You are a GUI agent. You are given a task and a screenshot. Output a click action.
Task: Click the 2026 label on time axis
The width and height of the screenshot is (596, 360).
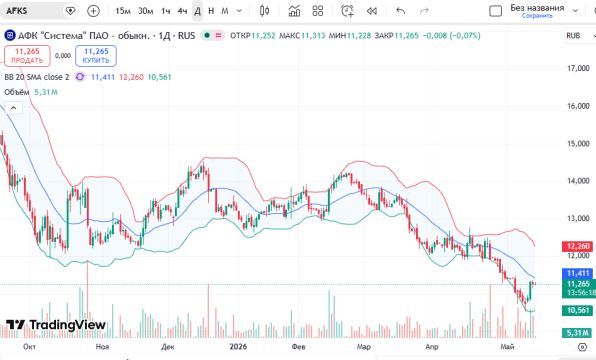pos(238,347)
